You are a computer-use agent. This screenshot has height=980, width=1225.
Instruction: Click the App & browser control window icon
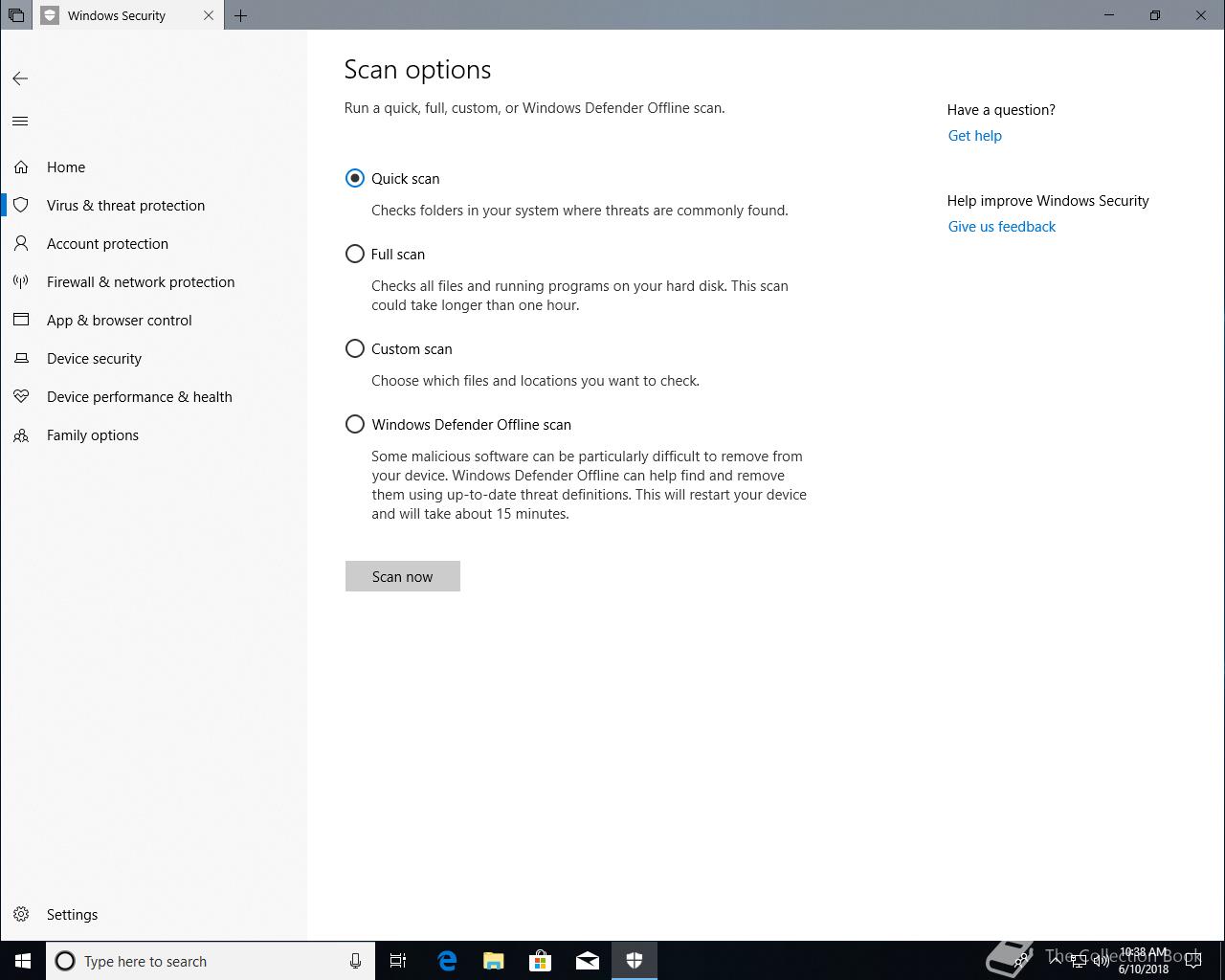pos(21,320)
